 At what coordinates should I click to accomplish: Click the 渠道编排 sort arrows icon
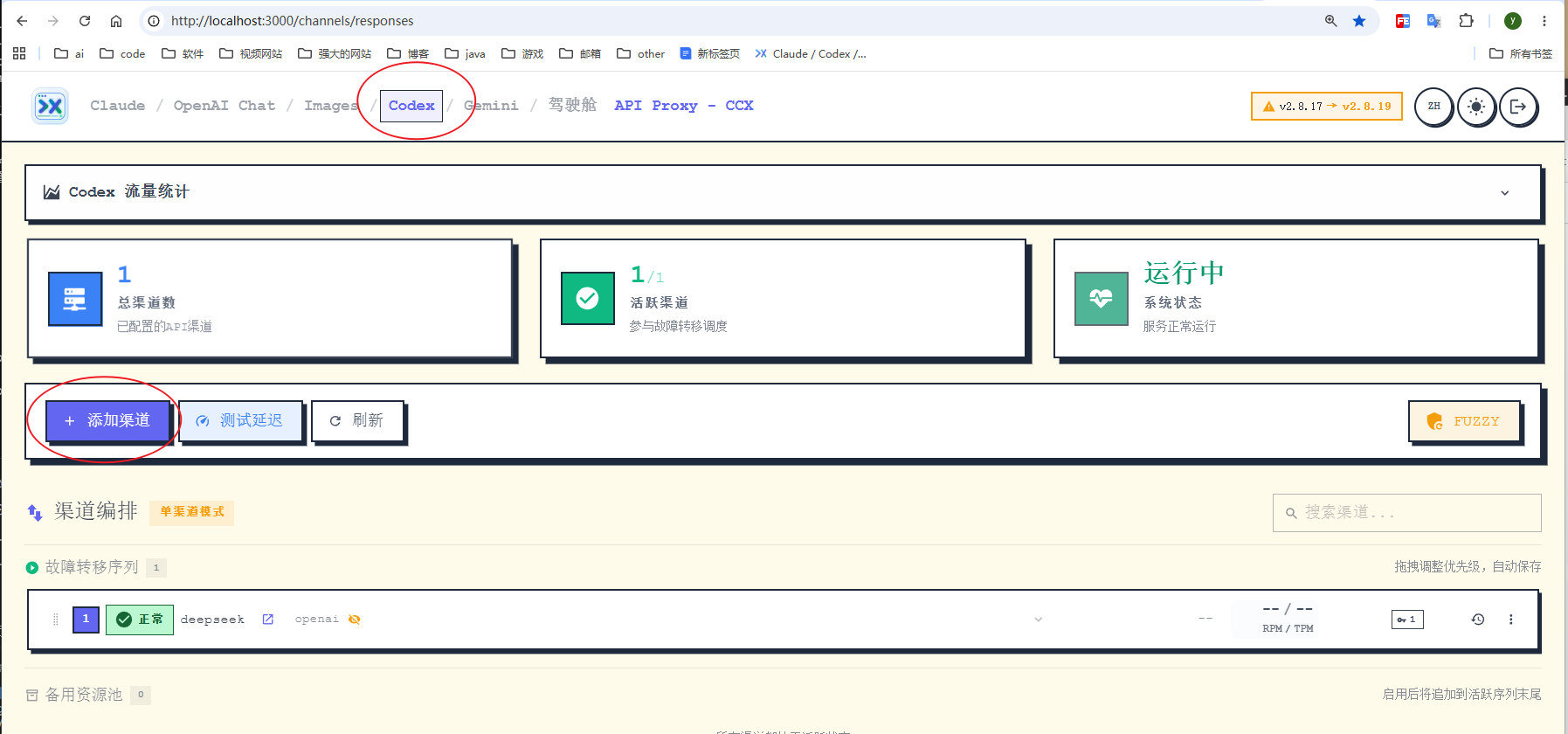(x=35, y=512)
